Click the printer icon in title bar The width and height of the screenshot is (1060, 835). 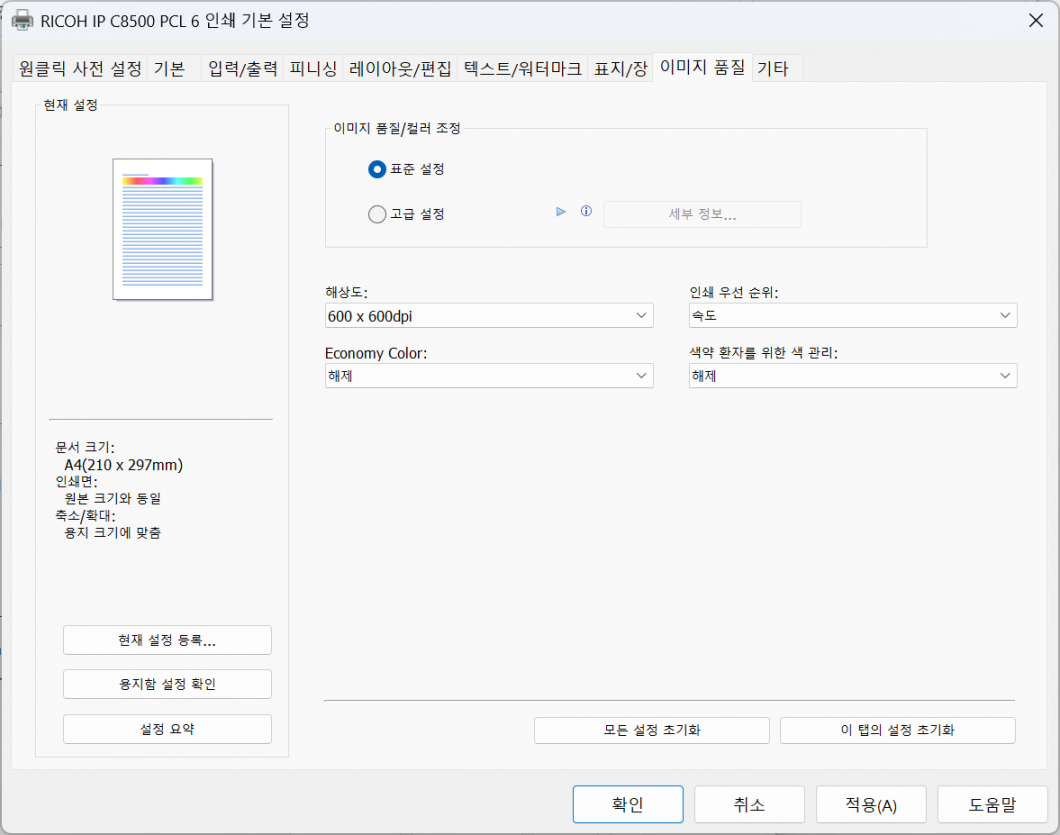(22, 20)
